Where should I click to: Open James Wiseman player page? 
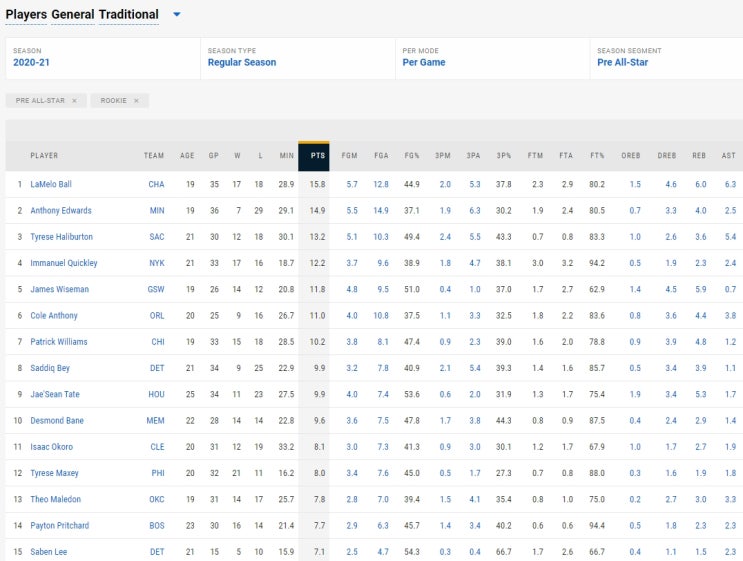pos(59,289)
